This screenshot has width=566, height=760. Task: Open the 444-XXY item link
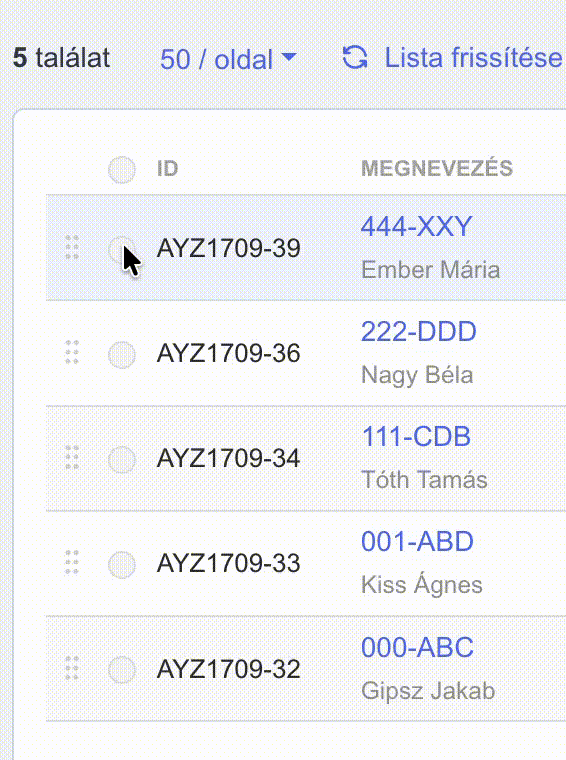tap(417, 226)
